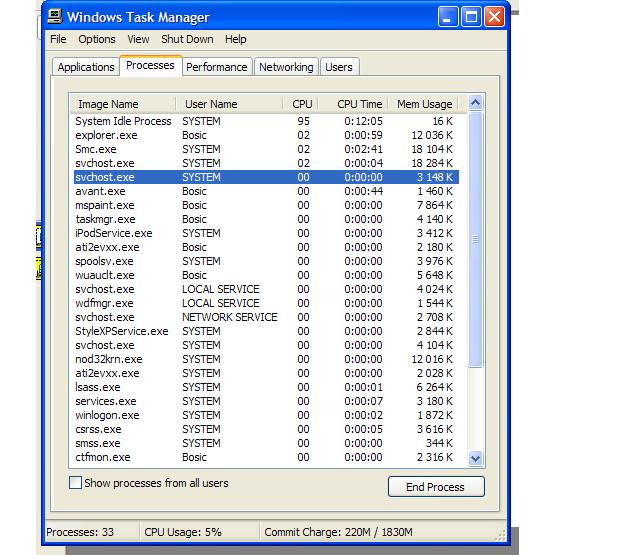The width and height of the screenshot is (640, 555).
Task: Open the Help menu
Action: pos(236,39)
